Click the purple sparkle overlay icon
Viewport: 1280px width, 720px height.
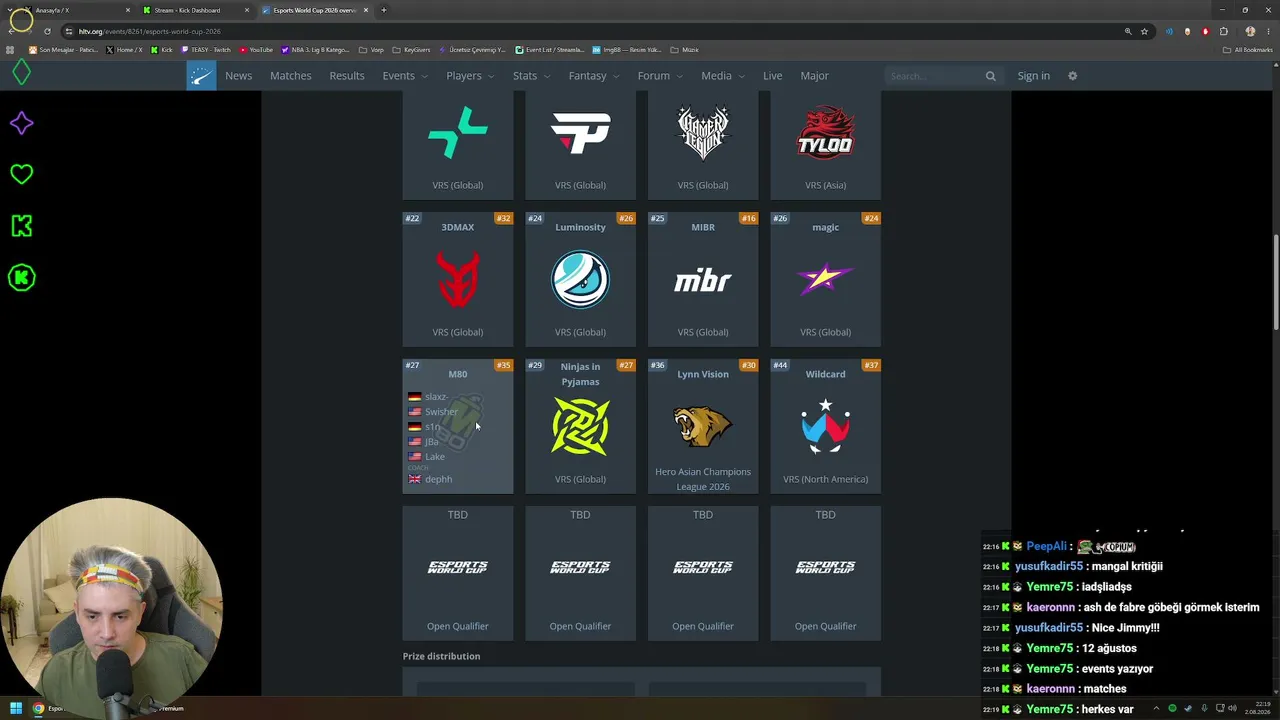click(21, 123)
